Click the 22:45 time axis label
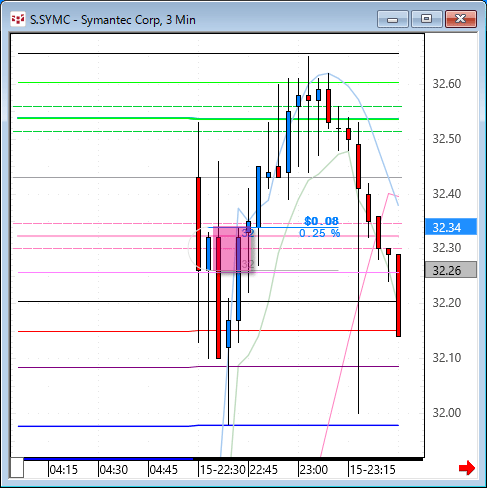The width and height of the screenshot is (487, 488). [264, 470]
